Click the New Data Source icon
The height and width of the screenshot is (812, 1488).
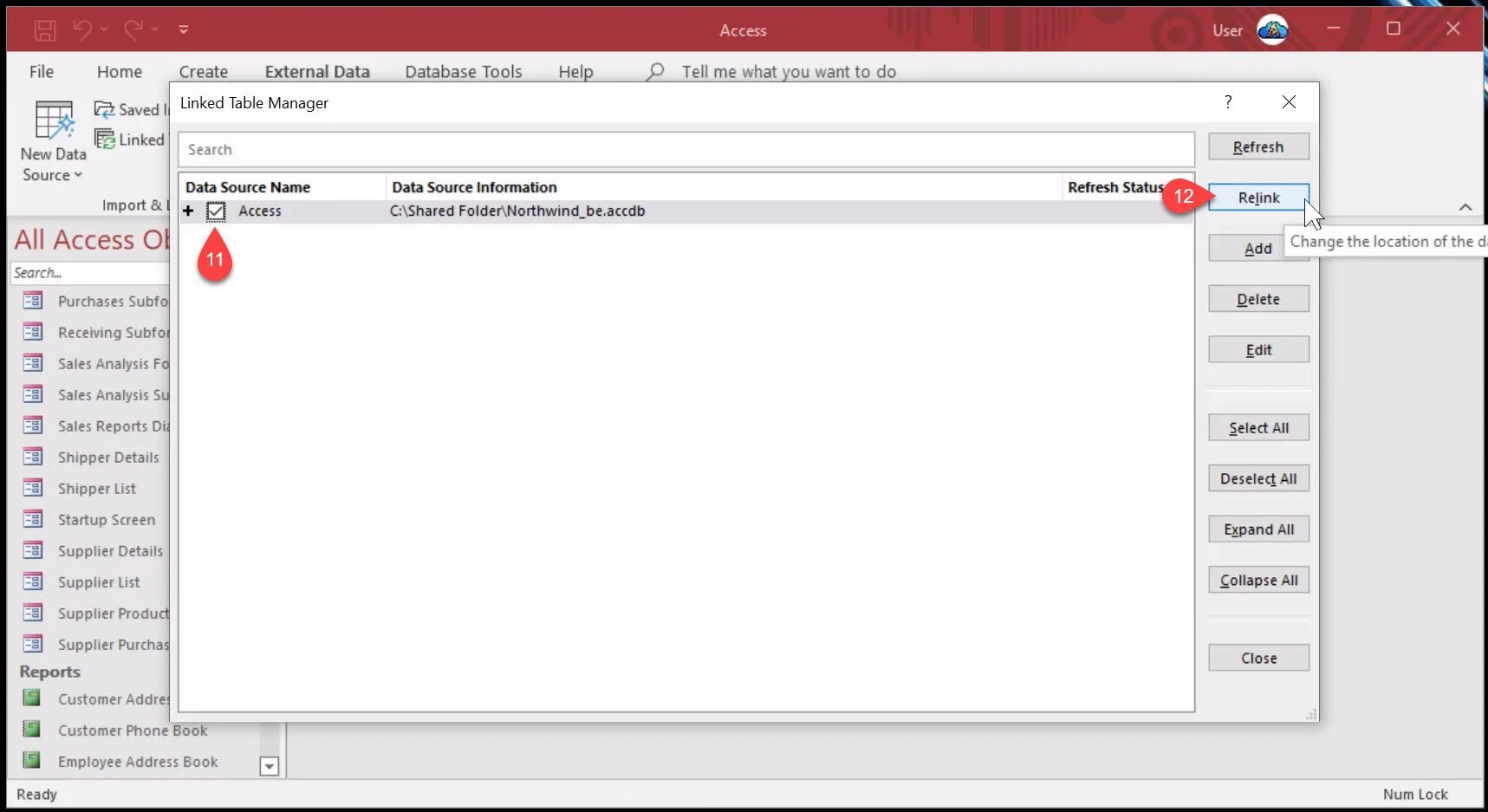pos(54,120)
